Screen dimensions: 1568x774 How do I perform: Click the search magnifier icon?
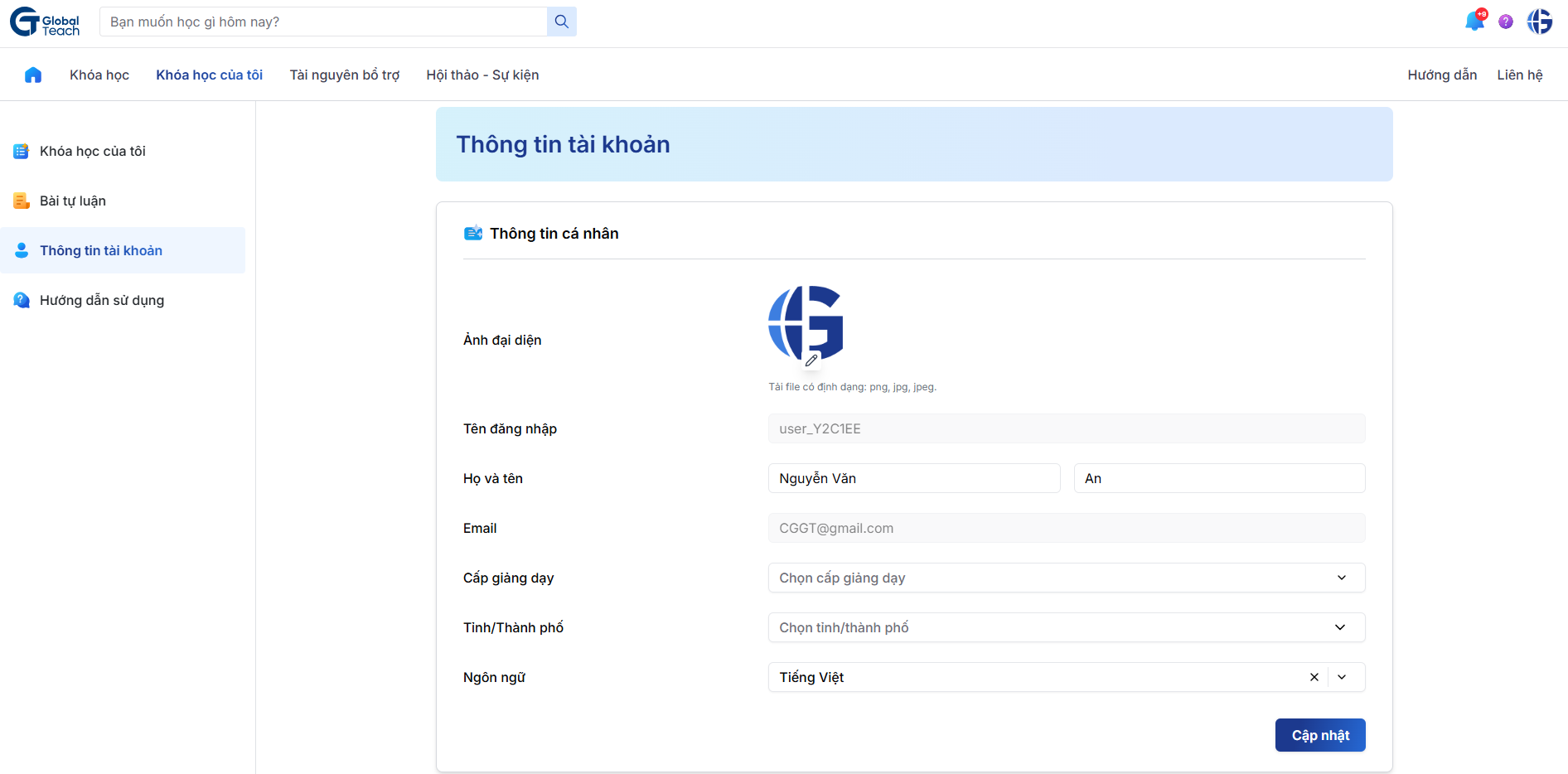[562, 22]
